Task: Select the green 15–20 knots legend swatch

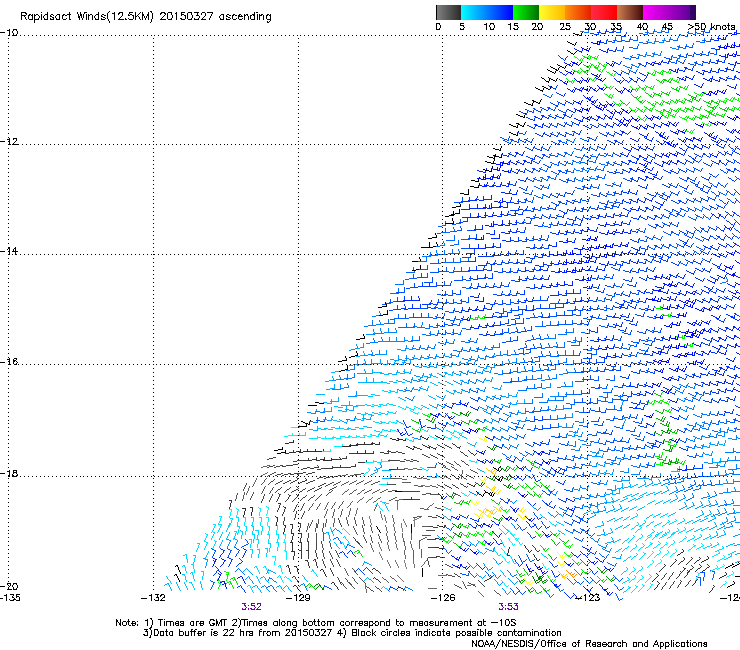Action: point(526,12)
